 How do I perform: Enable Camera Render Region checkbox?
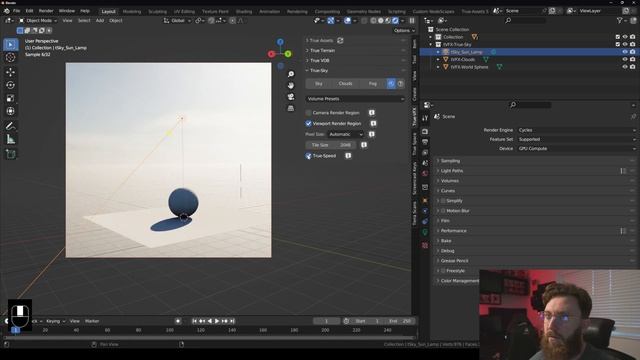coord(309,113)
